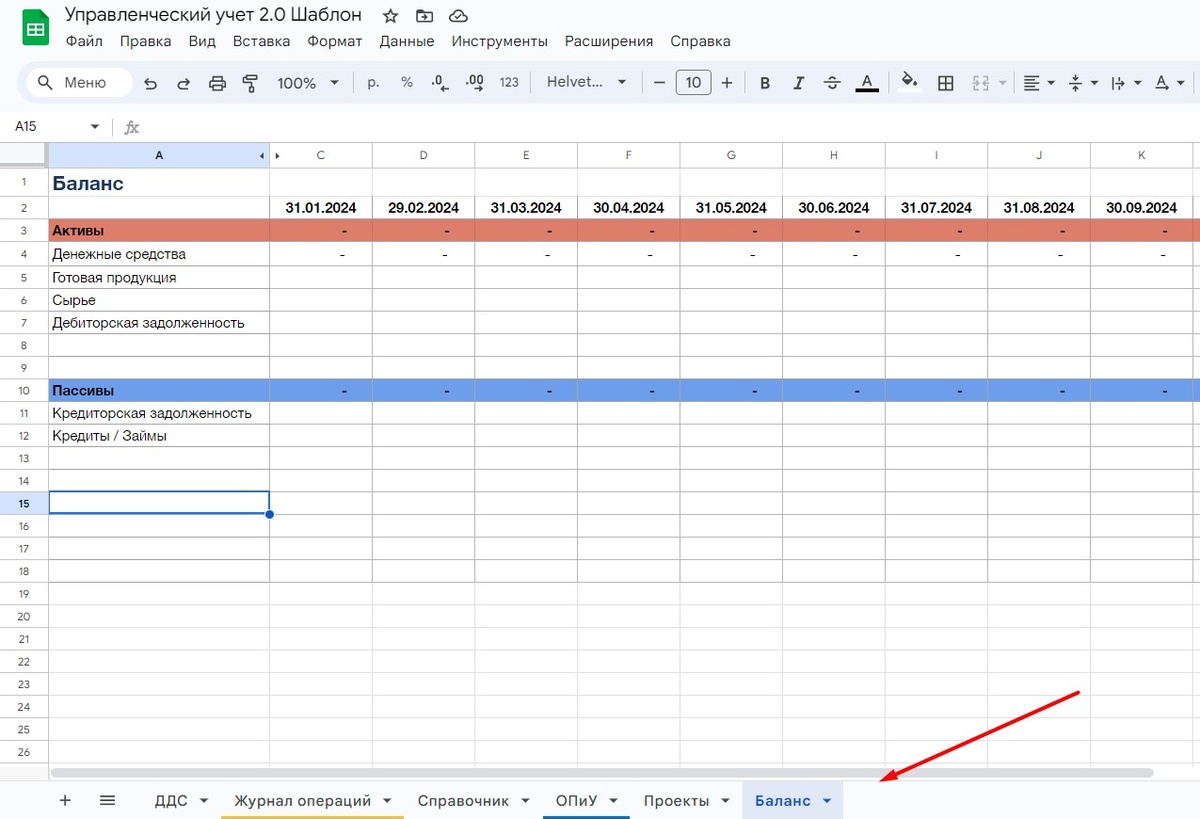The height and width of the screenshot is (819, 1200).
Task: Select row 10 header
Action: point(24,390)
